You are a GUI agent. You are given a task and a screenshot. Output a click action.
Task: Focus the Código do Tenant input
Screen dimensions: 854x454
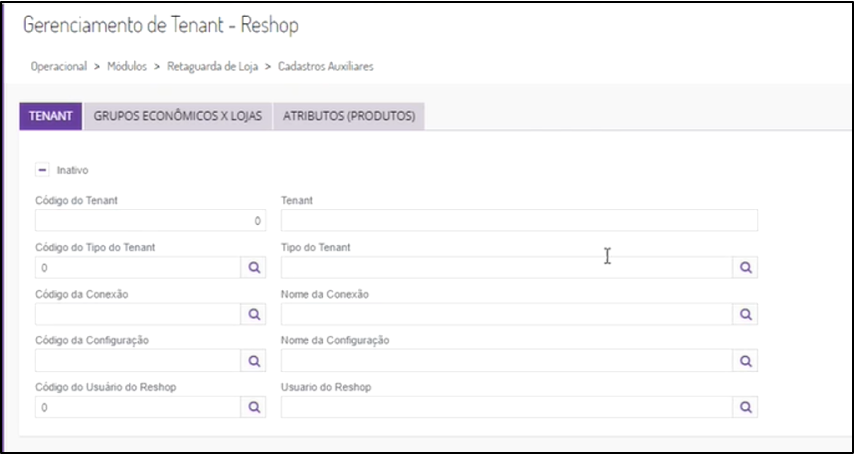coord(150,221)
